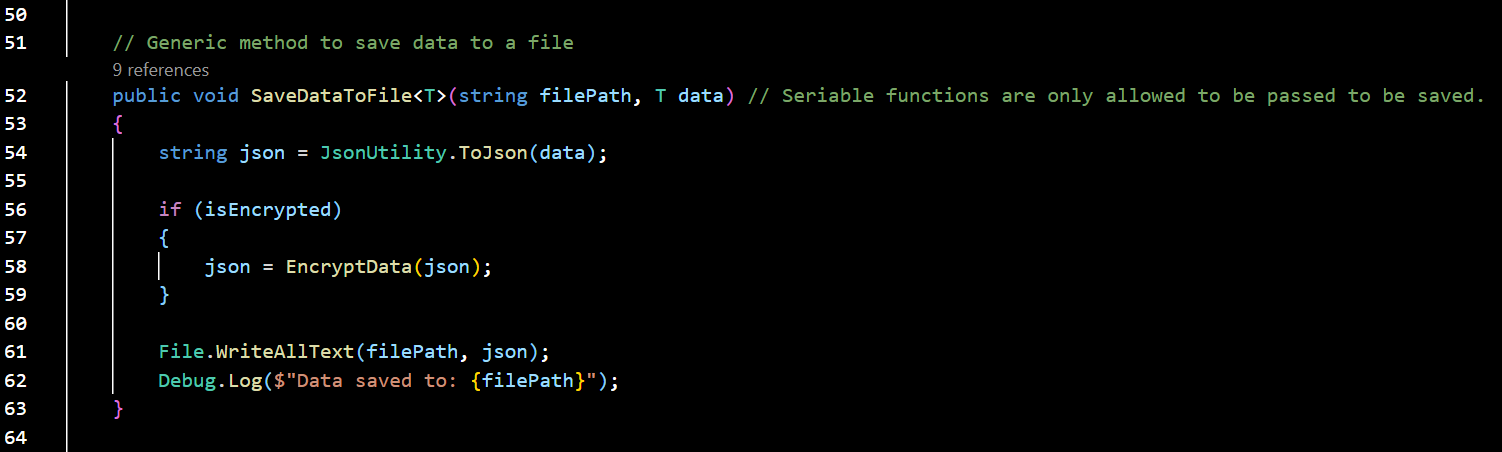Viewport: 1502px width, 452px height.
Task: Click the isEncrypted condition variable
Action: click(268, 210)
